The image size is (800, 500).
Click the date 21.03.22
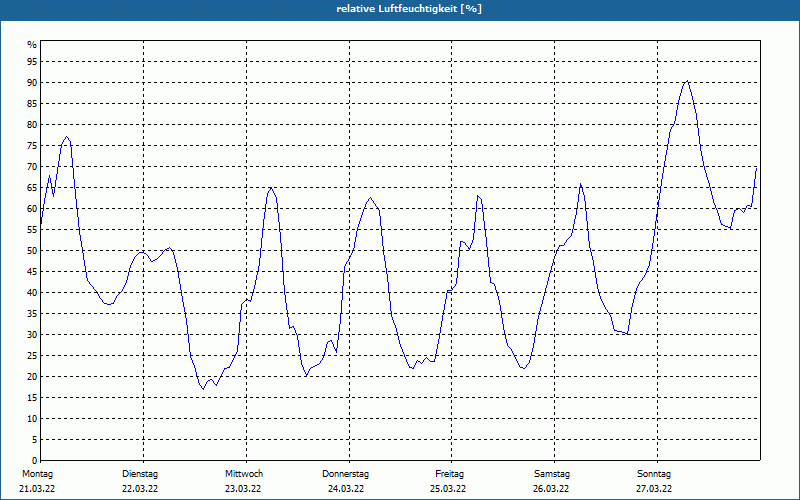37,489
